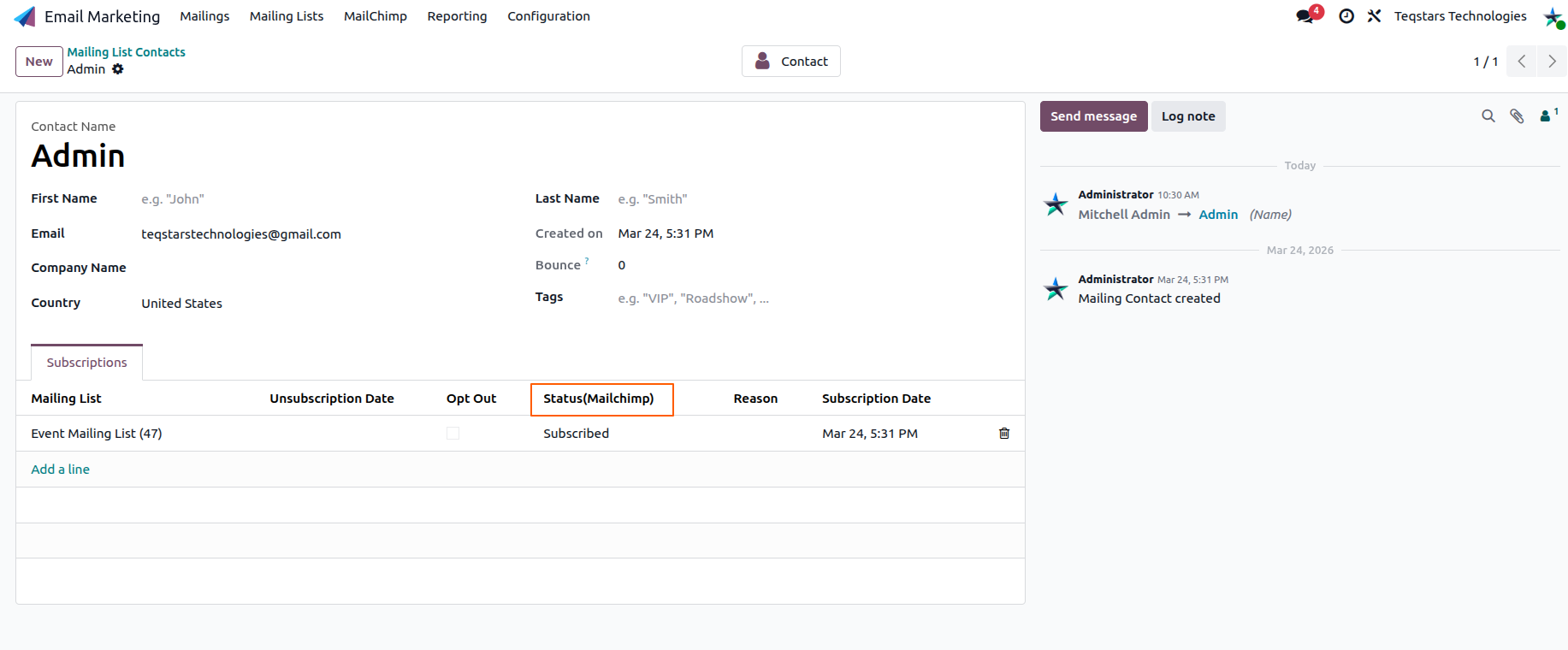Open the Reporting menu
Image resolution: width=1568 pixels, height=650 pixels.
pyautogui.click(x=457, y=16)
